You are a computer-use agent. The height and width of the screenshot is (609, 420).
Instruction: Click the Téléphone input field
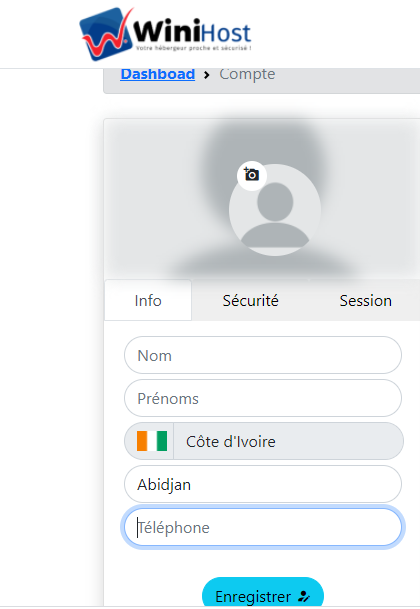[x=263, y=527]
